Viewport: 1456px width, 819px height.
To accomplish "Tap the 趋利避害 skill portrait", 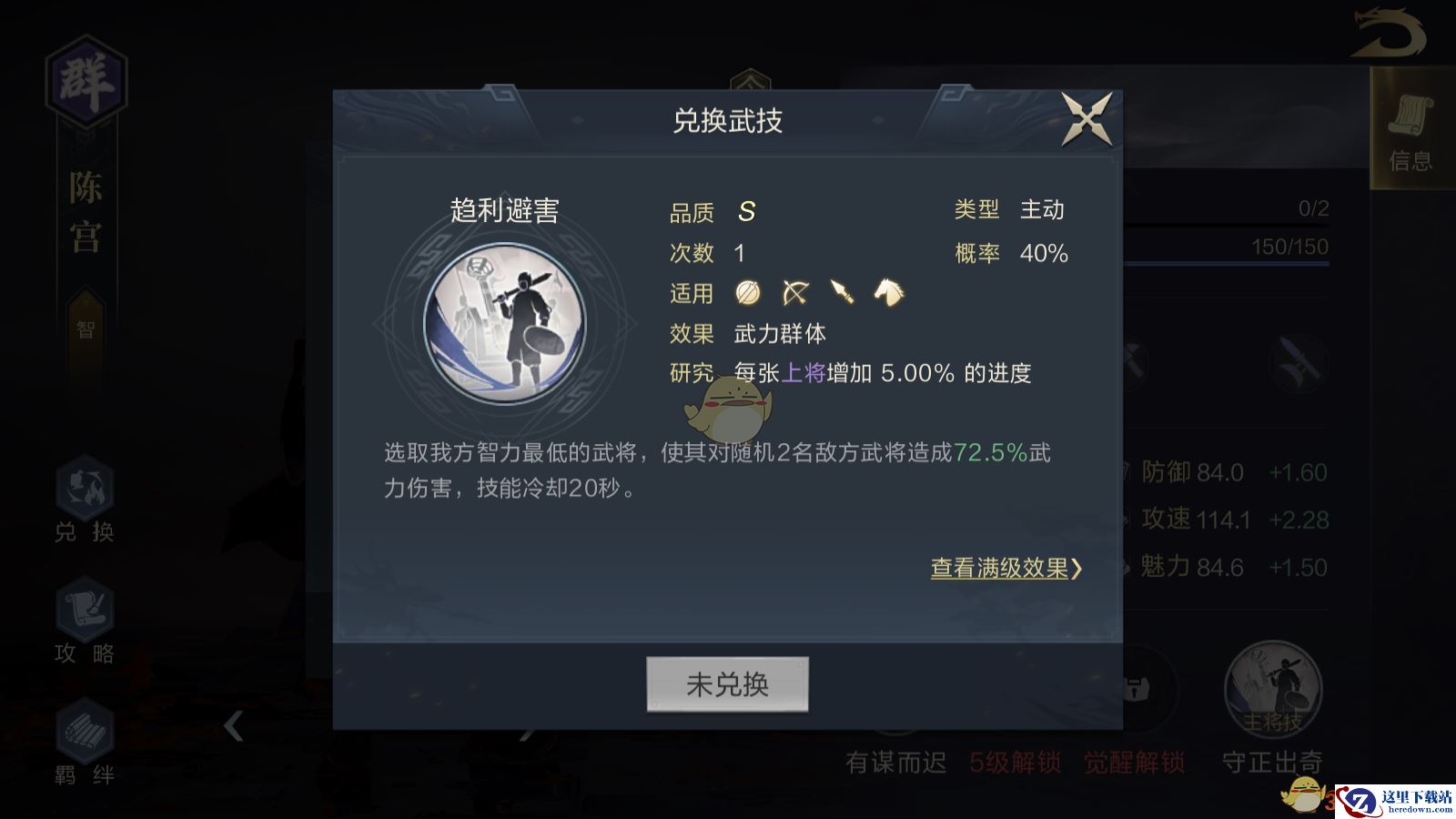I will [x=505, y=323].
